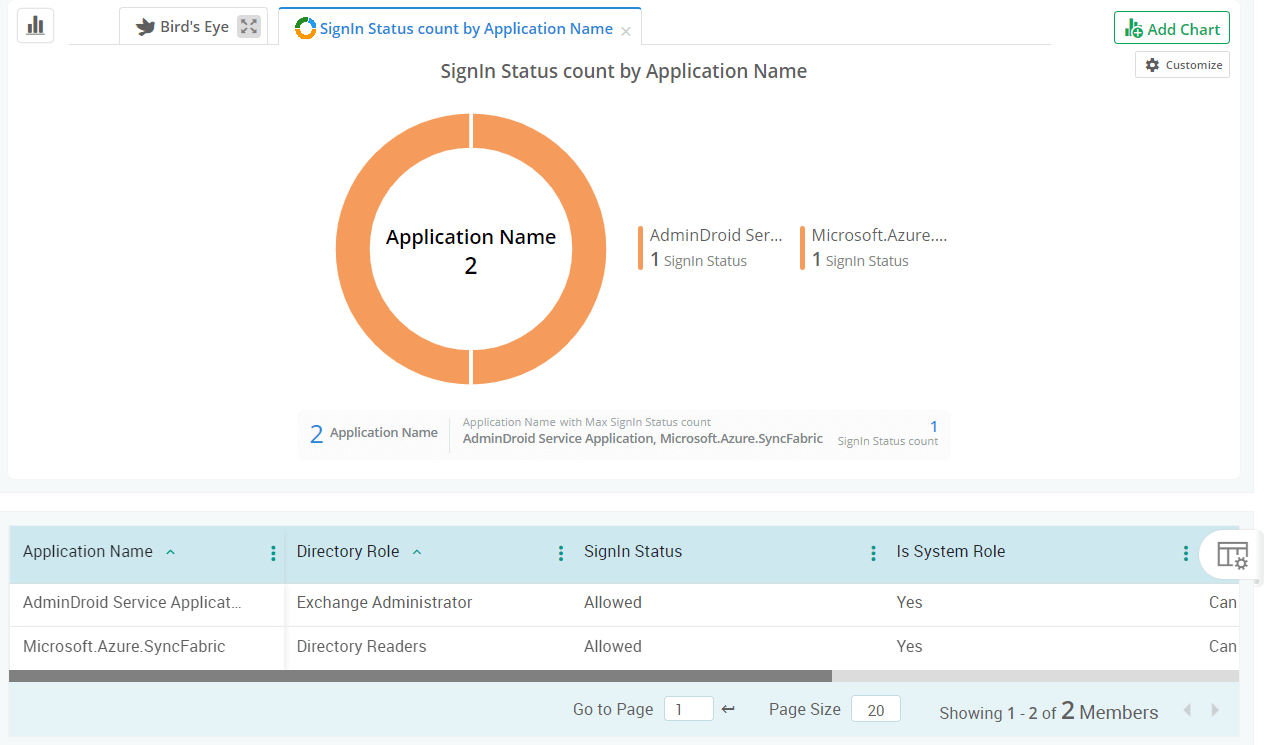Image resolution: width=1271 pixels, height=745 pixels.
Task: Click the bar chart icon button
Action: [36, 26]
